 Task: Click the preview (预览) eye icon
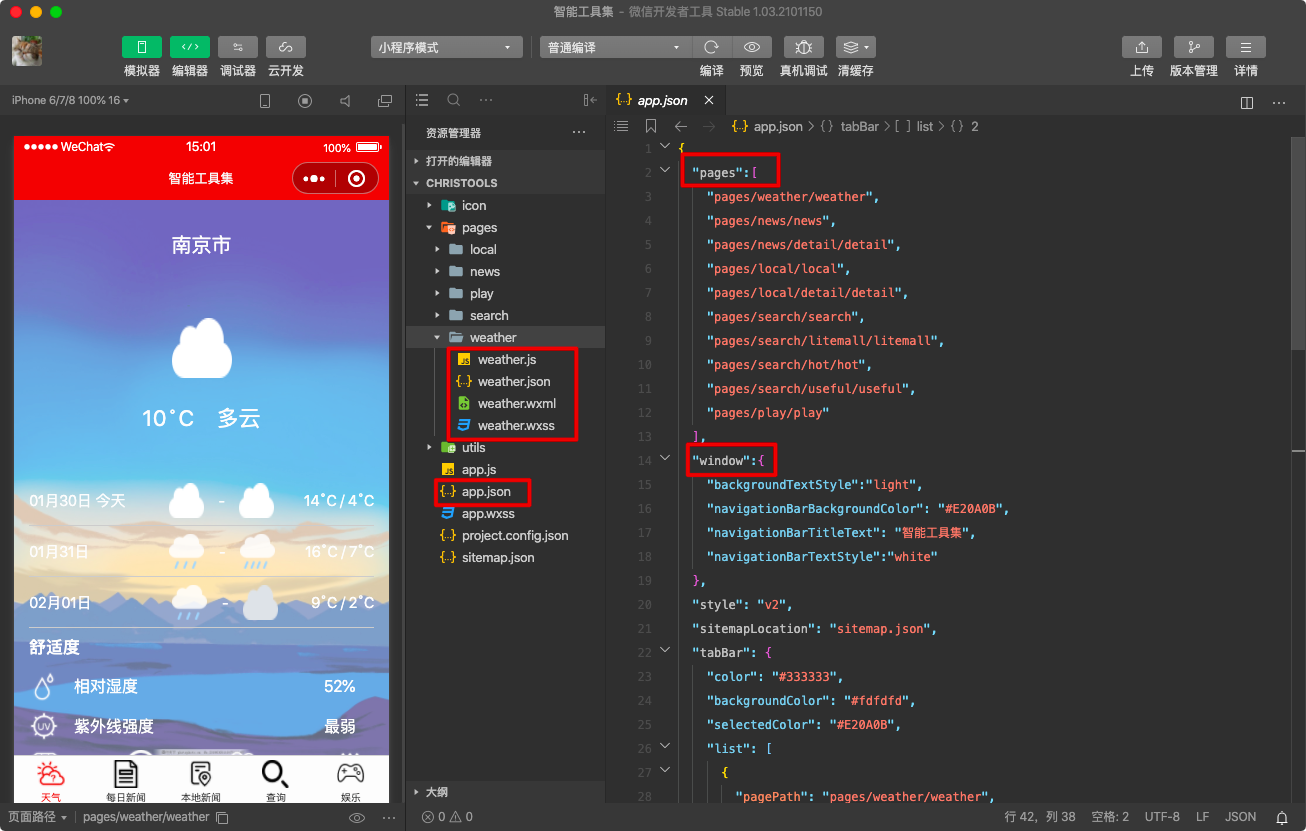(752, 47)
